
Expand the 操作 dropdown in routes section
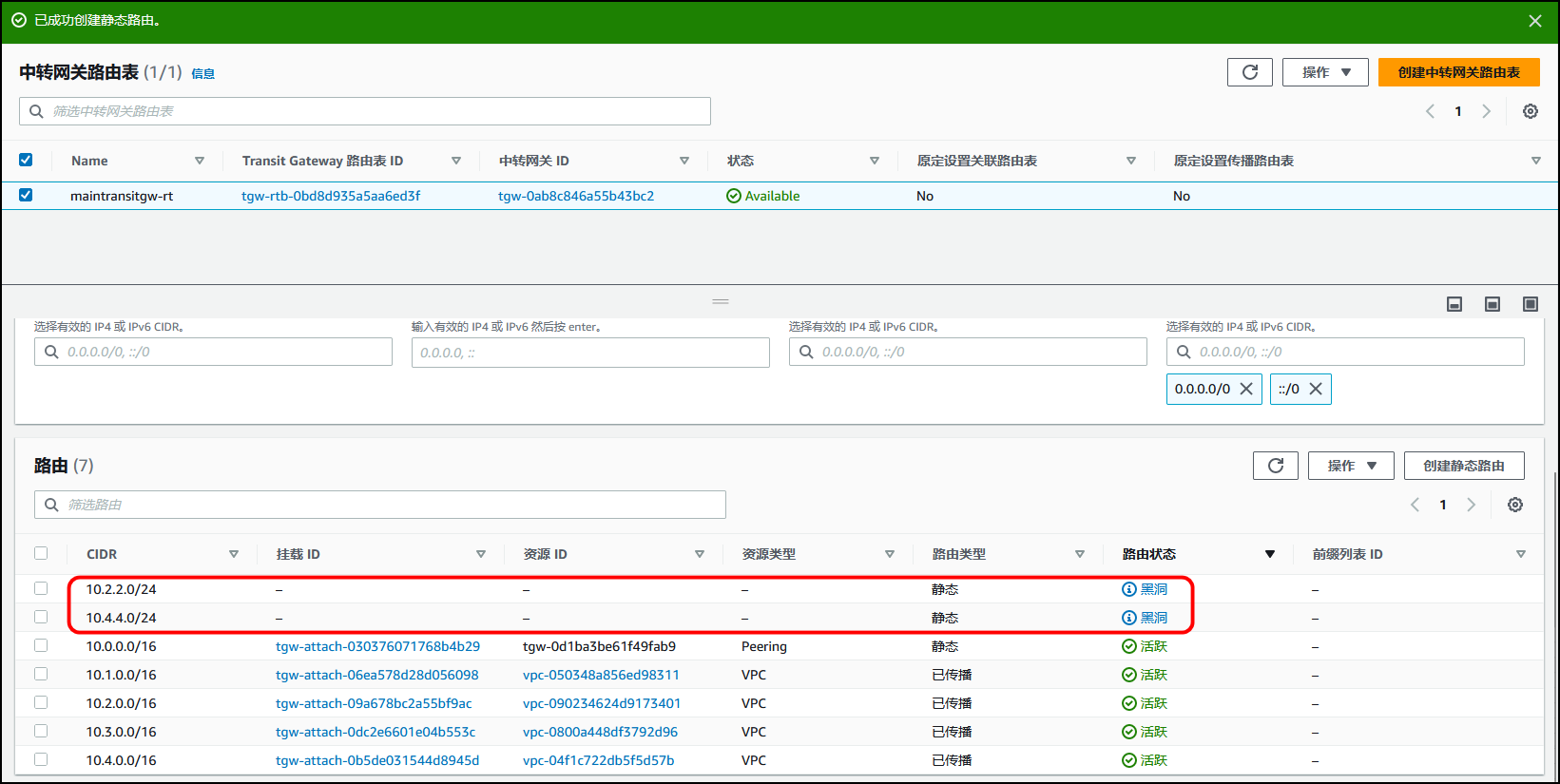[1351, 466]
